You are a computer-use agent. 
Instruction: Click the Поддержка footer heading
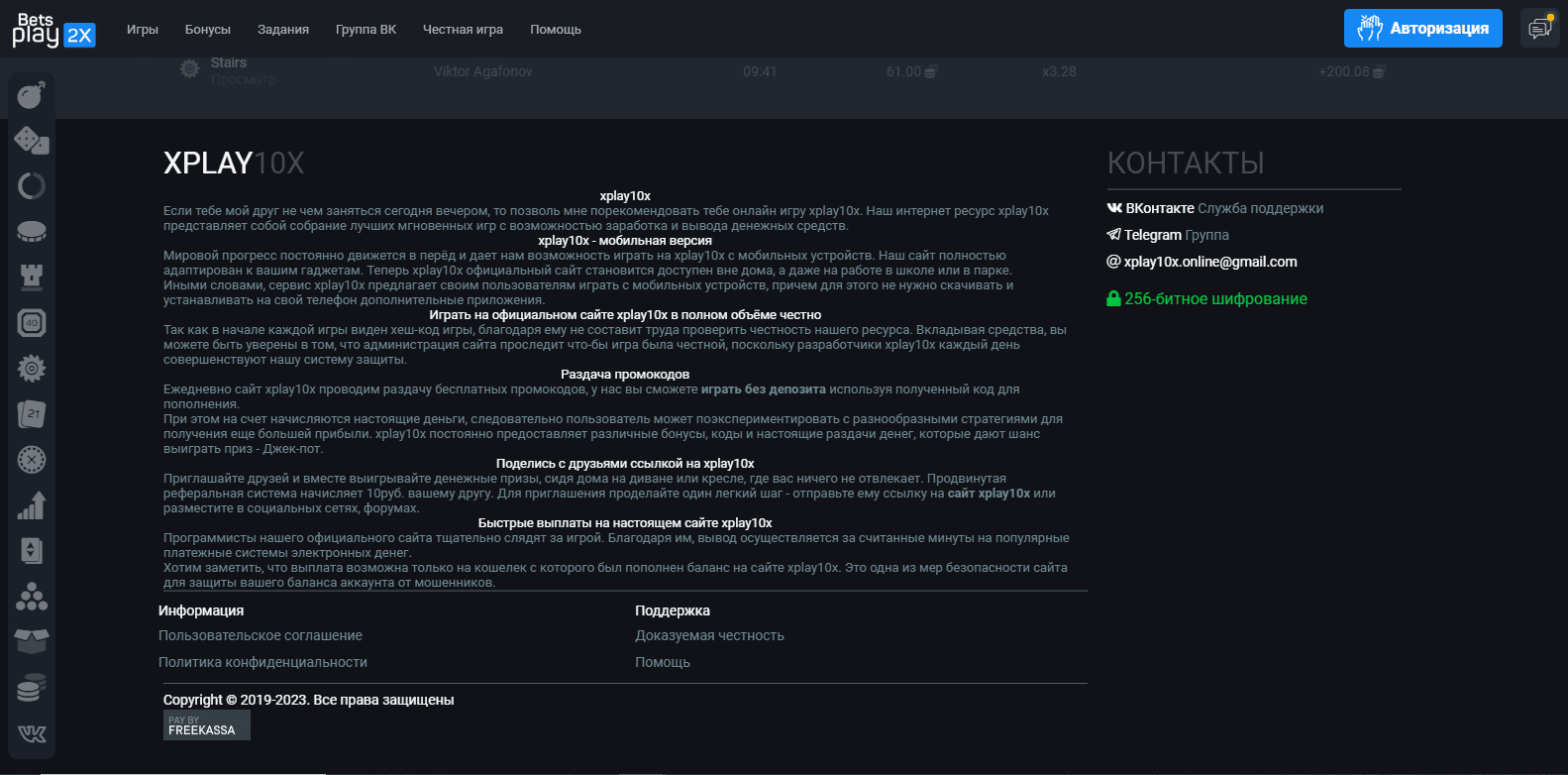coord(673,610)
